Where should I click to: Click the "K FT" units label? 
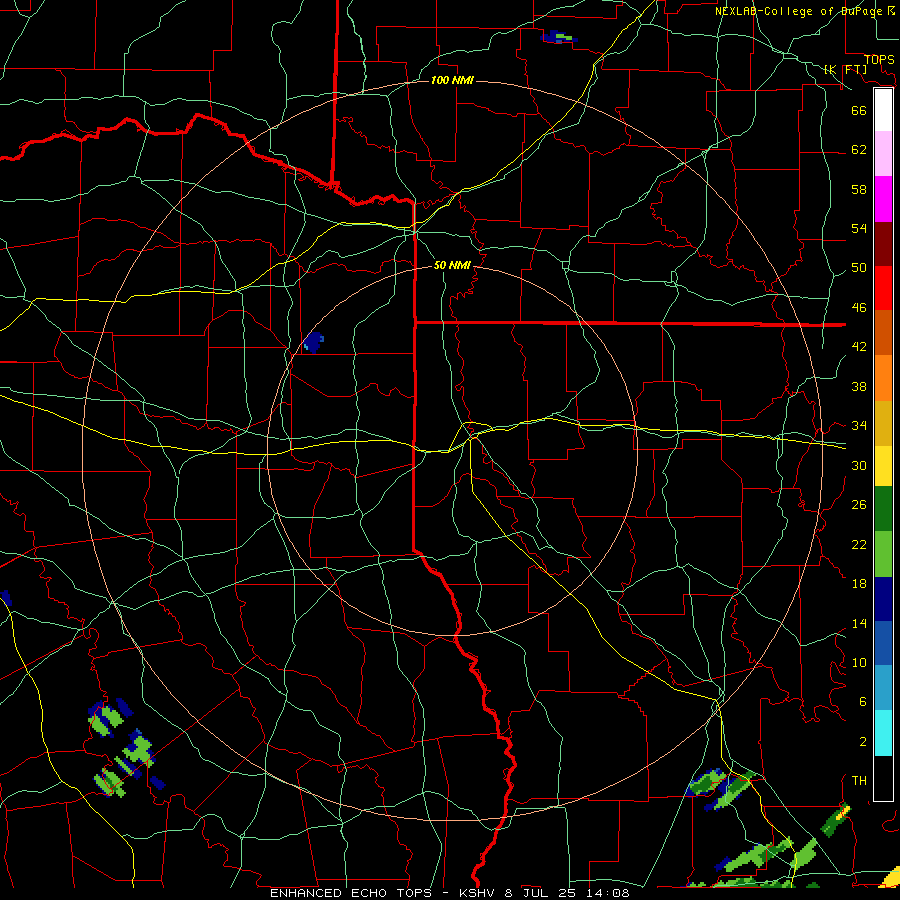[x=846, y=69]
